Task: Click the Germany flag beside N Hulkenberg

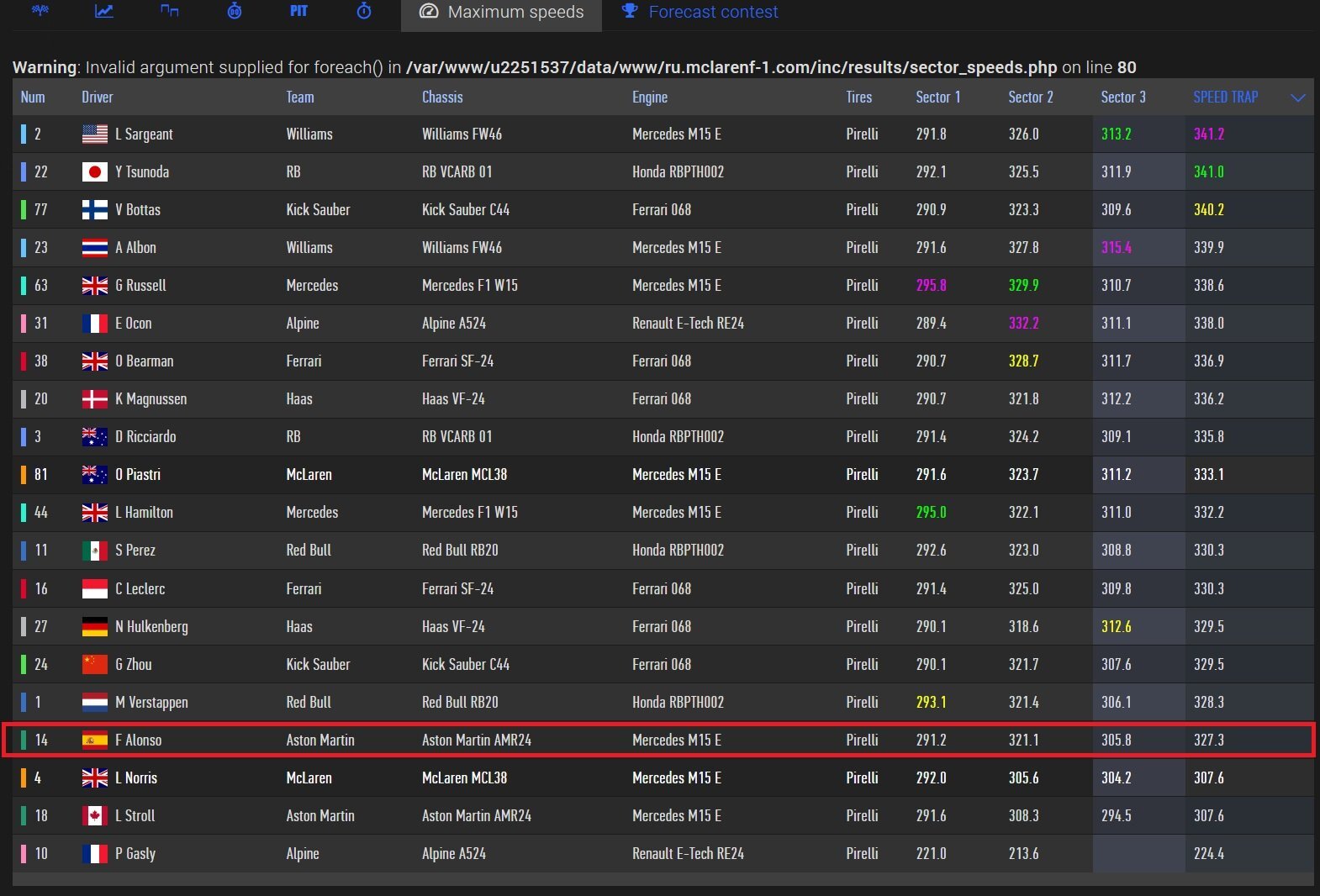Action: pyautogui.click(x=94, y=626)
